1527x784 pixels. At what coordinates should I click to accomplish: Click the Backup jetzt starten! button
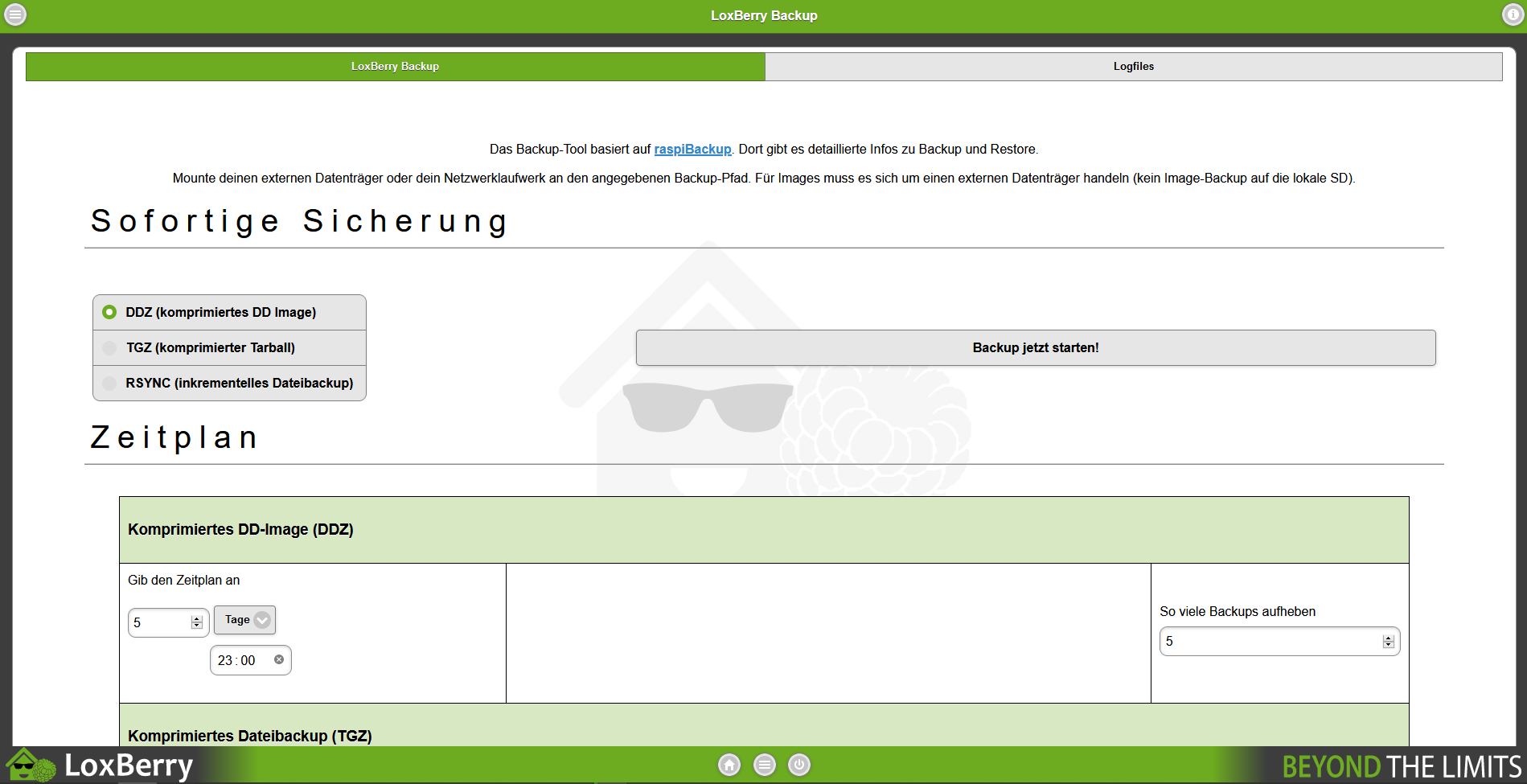(x=1036, y=347)
